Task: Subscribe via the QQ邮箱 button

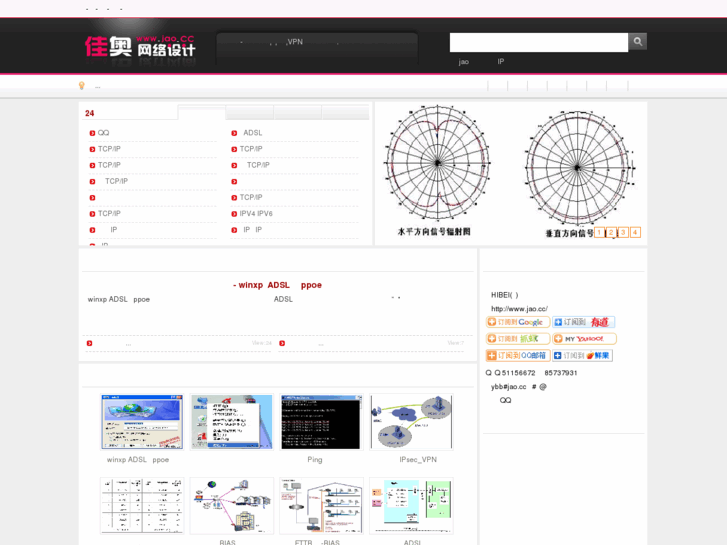Action: point(518,355)
